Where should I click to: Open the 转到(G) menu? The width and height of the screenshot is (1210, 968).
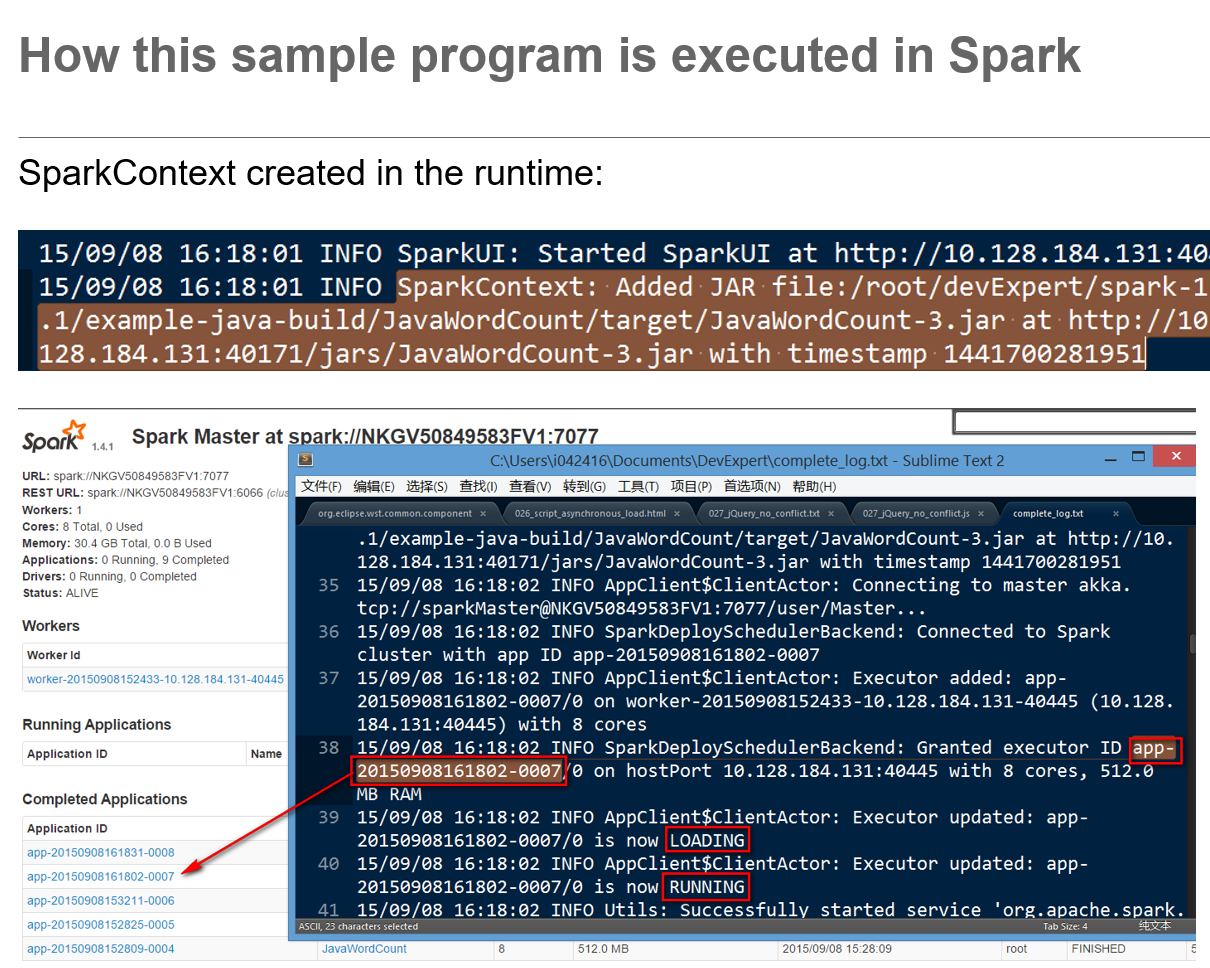[x=584, y=486]
